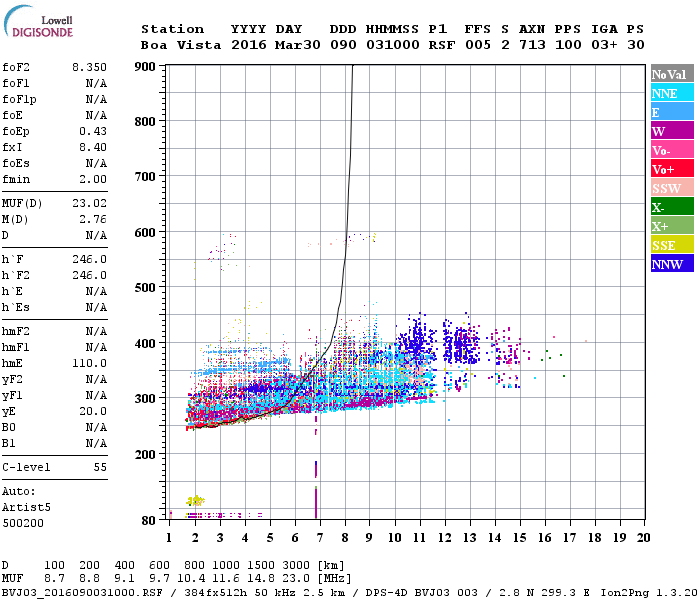Select the X- dark green legend swatch
The height and width of the screenshot is (600, 700).
(672, 207)
